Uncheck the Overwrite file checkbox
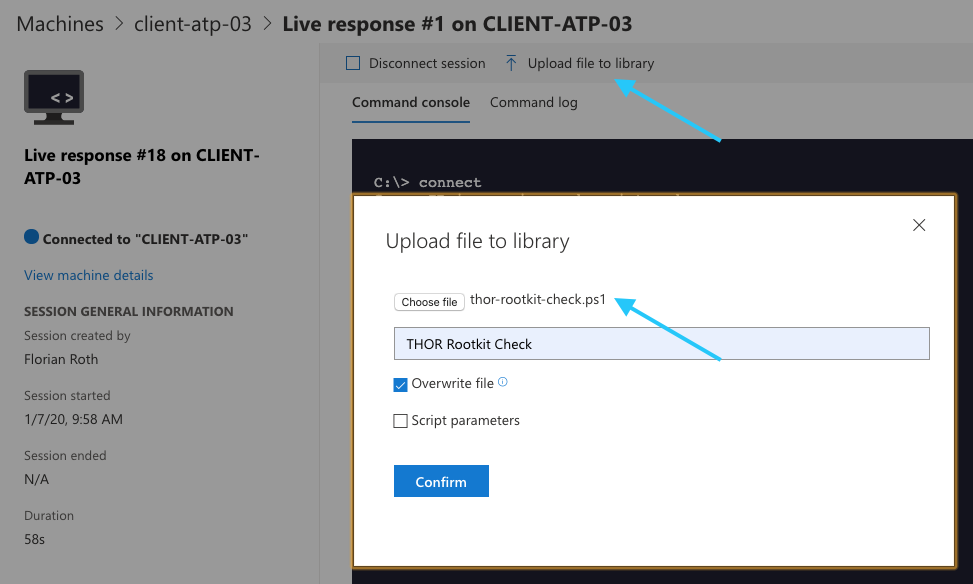The width and height of the screenshot is (973, 584). [401, 384]
